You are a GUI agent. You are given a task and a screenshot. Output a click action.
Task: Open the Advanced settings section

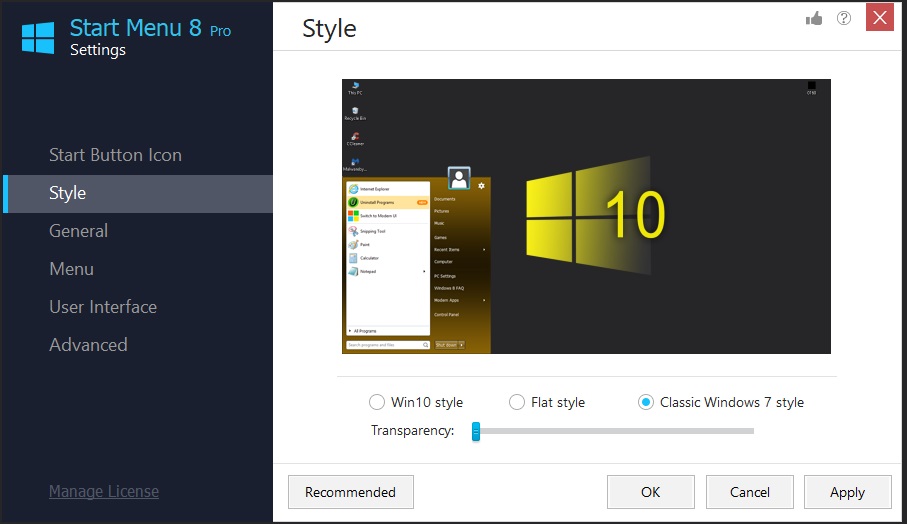(88, 345)
